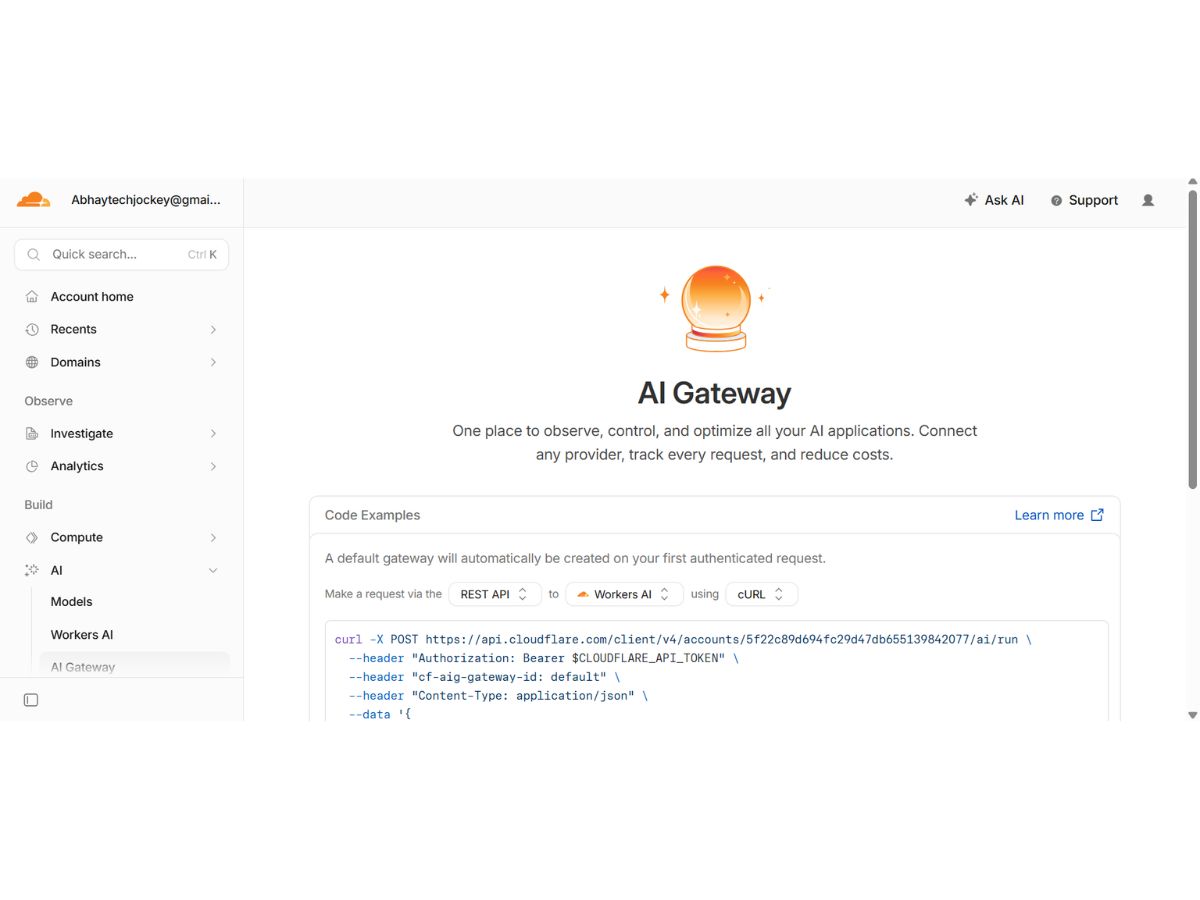Click the crystal ball AI Gateway illustration
This screenshot has width=1200, height=900.
(x=716, y=308)
